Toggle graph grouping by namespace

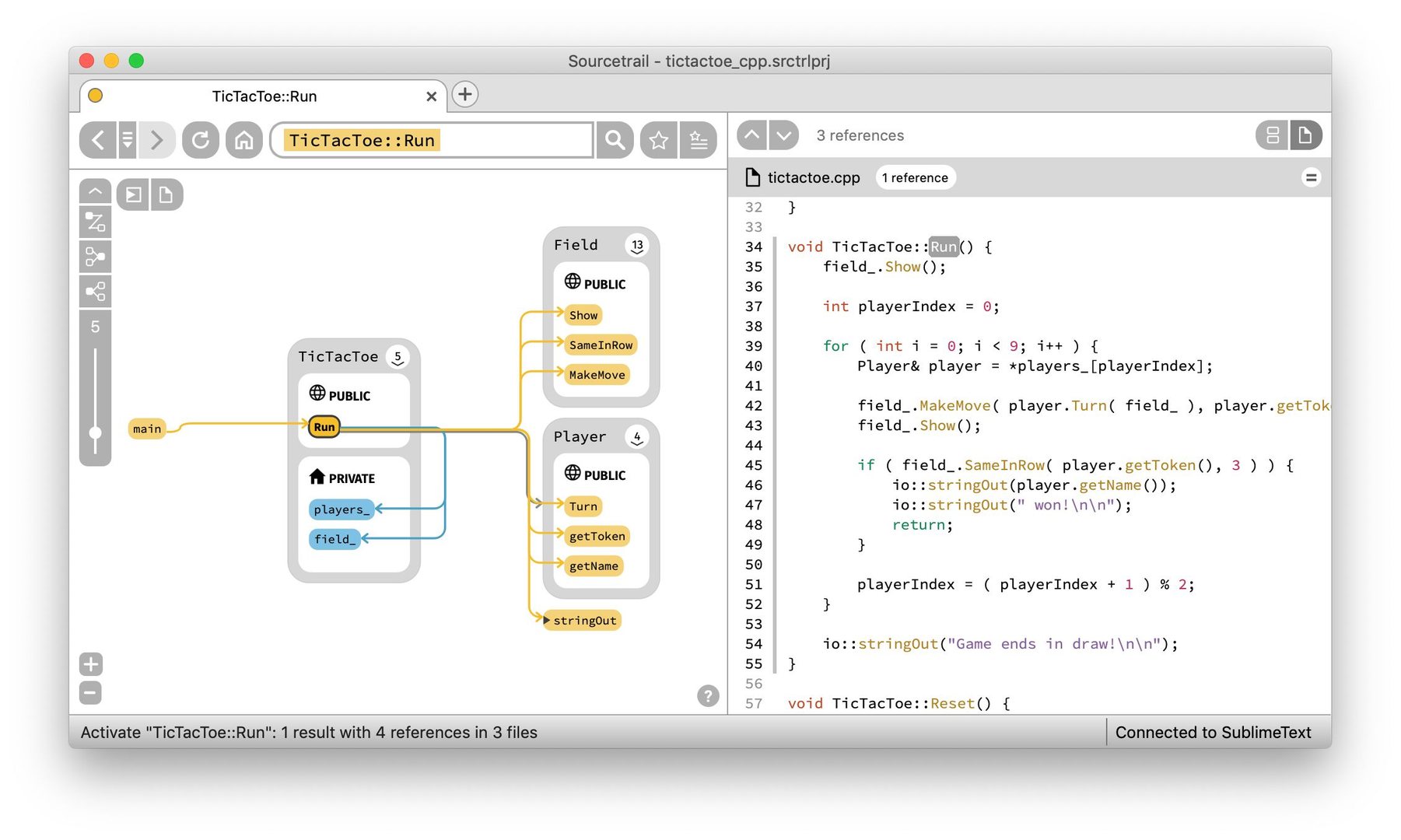(134, 194)
